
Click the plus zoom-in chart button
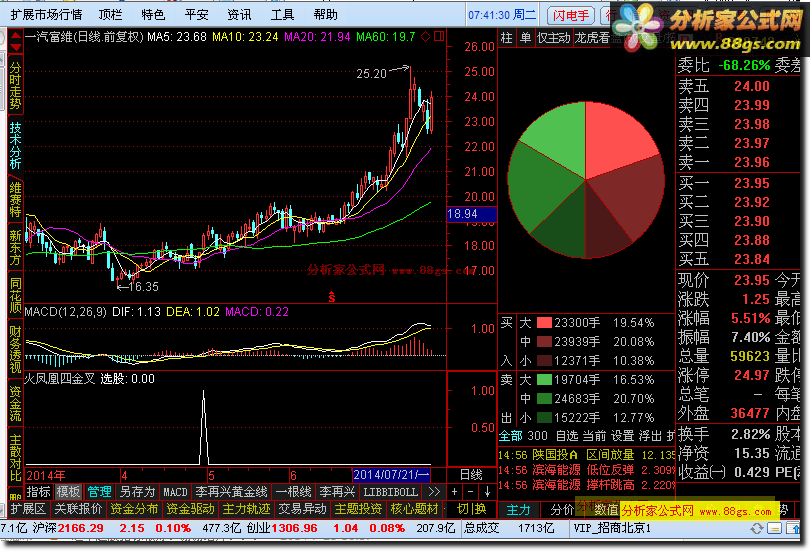pos(454,491)
